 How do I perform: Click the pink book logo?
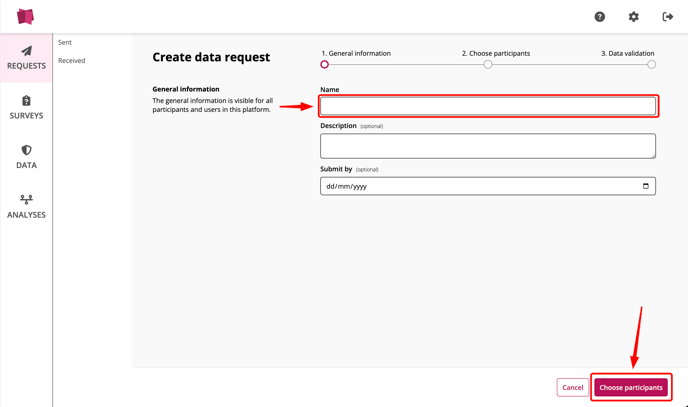tap(25, 17)
